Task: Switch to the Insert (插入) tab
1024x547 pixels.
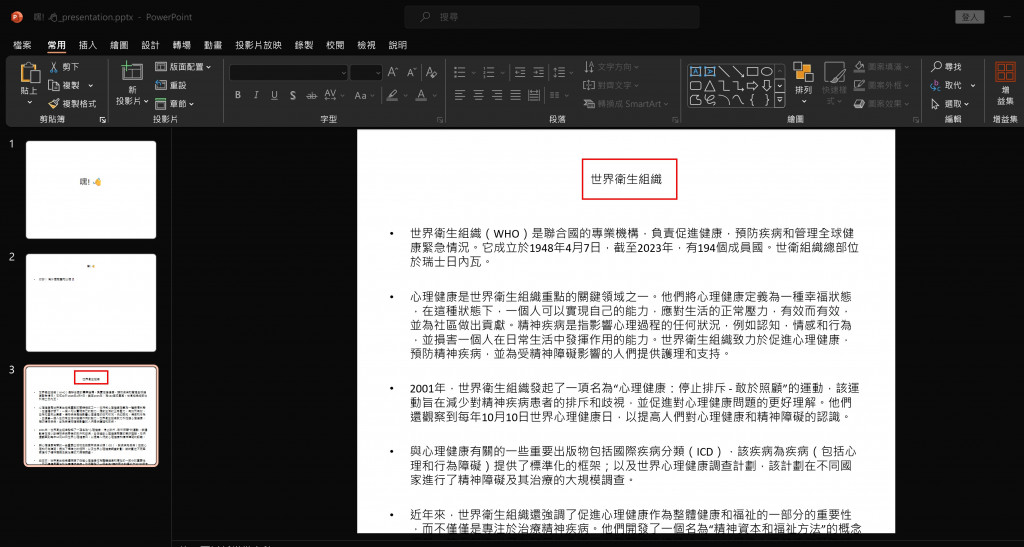Action: coord(88,45)
